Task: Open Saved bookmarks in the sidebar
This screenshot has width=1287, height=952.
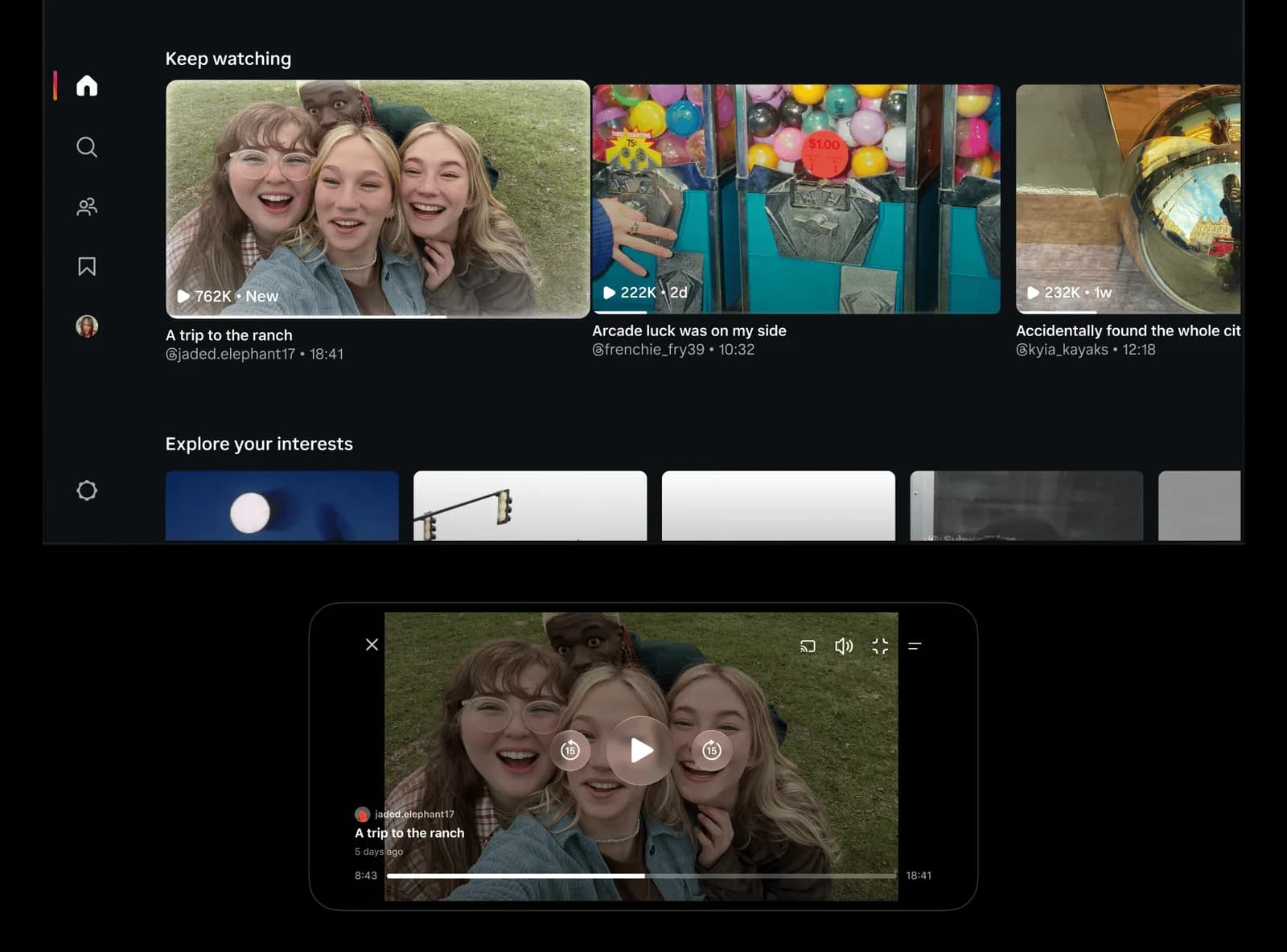Action: coord(87,266)
